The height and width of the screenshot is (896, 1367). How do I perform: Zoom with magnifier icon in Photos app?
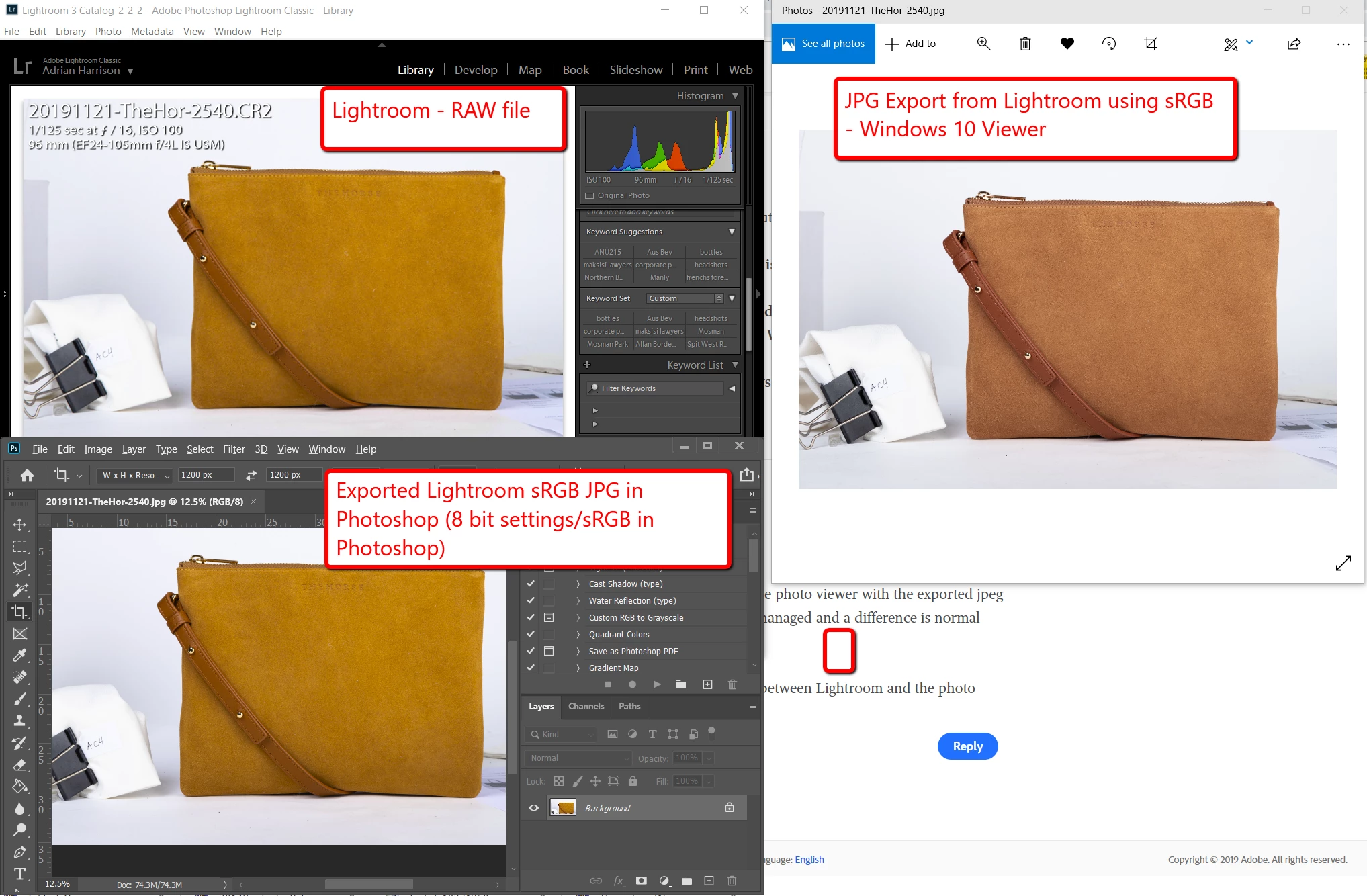click(x=983, y=44)
